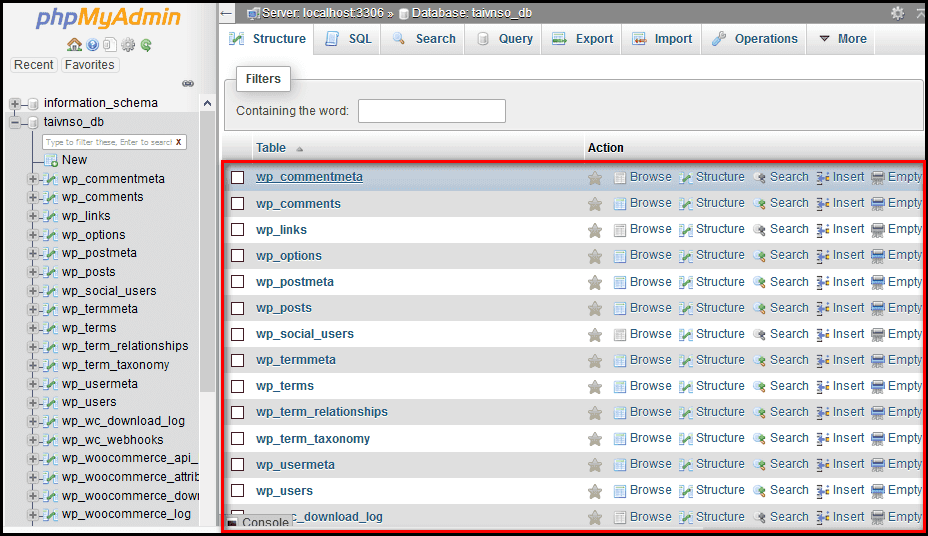Tick the wp_users checkbox
This screenshot has height=536, width=928.
(237, 490)
